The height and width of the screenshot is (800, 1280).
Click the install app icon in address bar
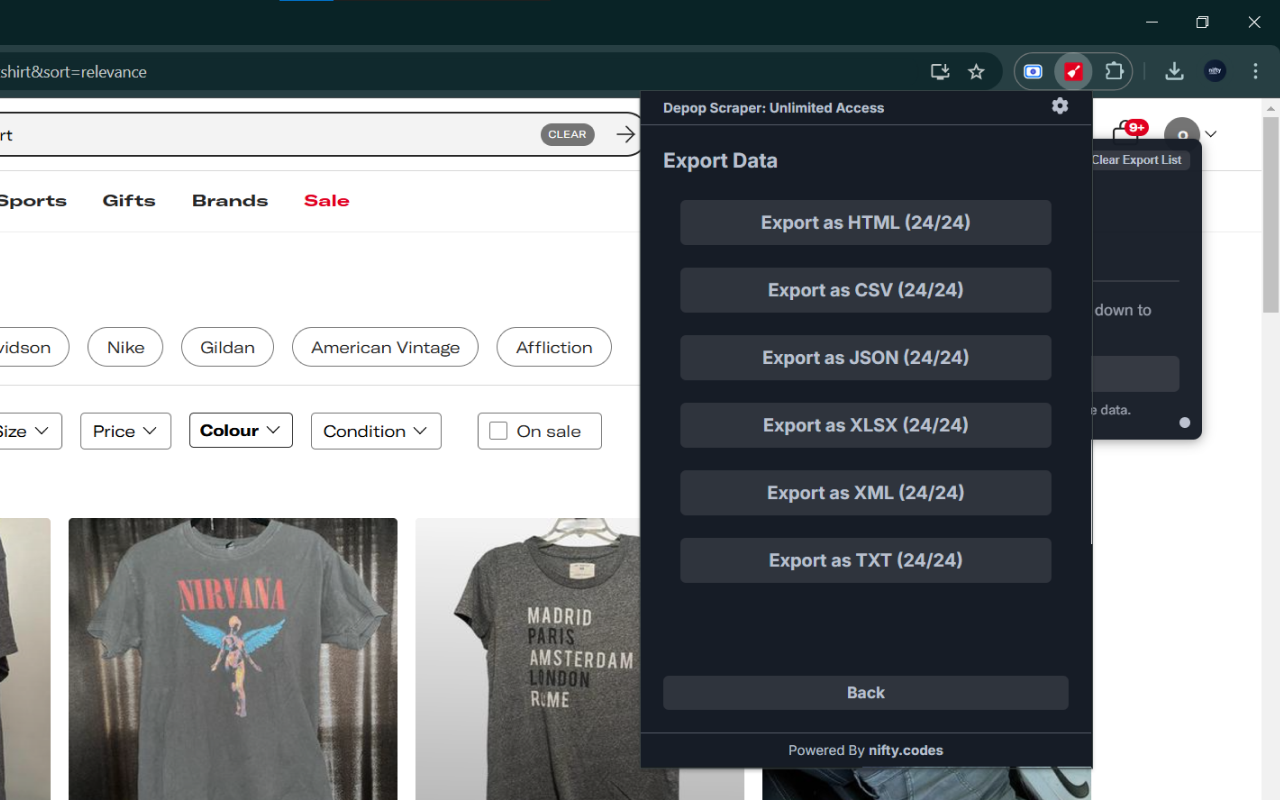click(939, 72)
